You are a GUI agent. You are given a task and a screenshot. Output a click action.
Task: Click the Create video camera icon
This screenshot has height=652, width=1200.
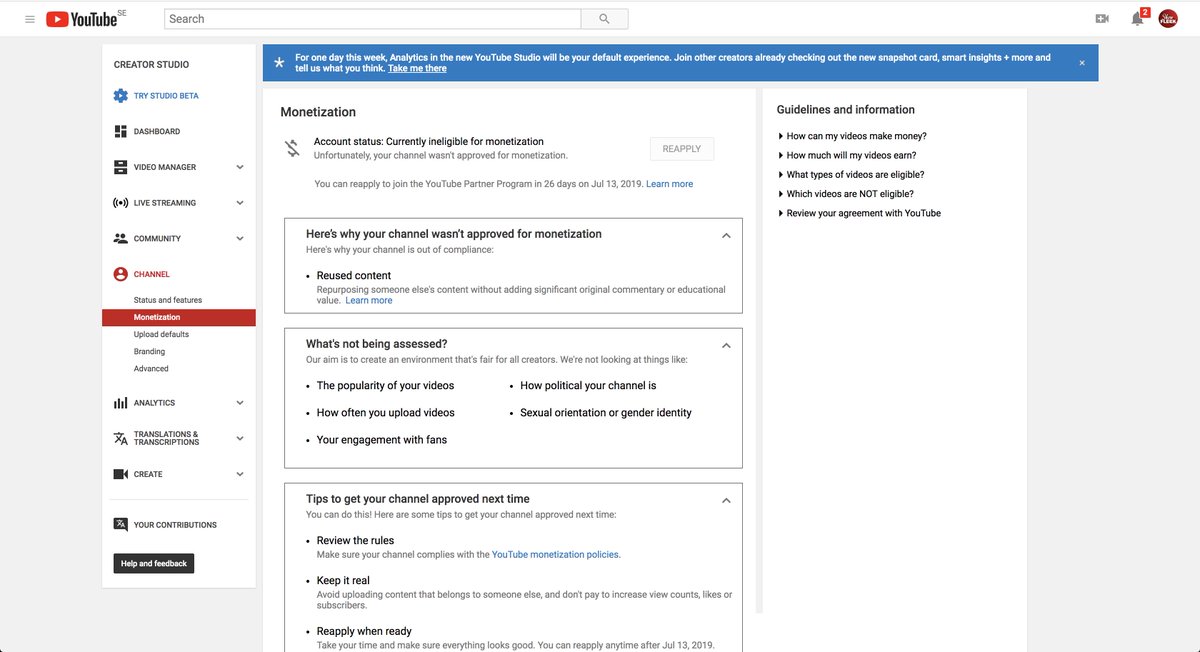(121, 474)
